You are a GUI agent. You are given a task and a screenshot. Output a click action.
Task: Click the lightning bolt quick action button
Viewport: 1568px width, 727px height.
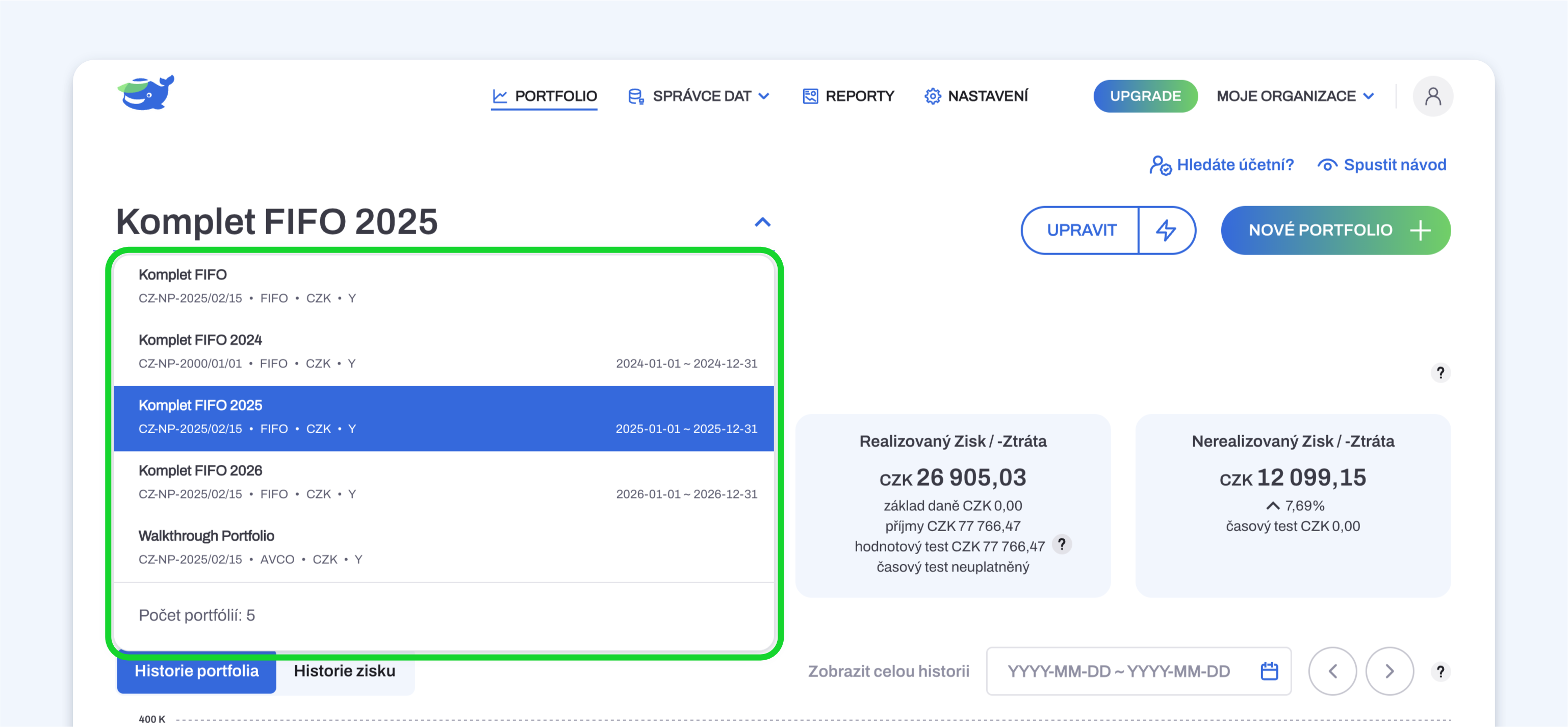(1166, 230)
